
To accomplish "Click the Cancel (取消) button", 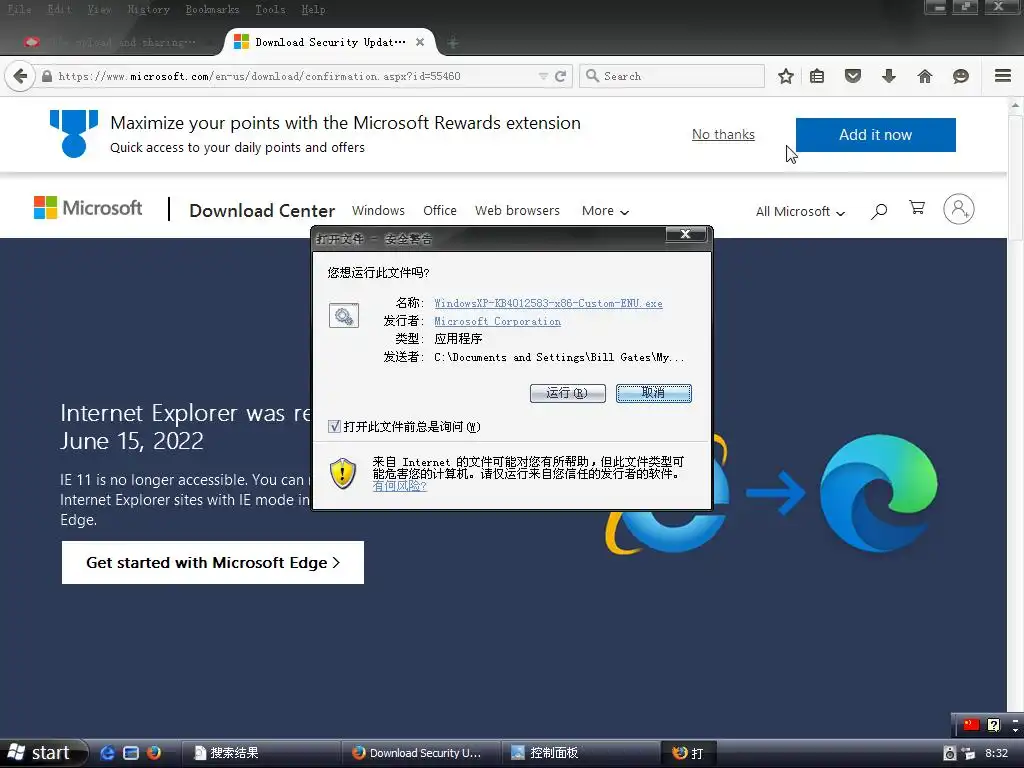I will 654,393.
